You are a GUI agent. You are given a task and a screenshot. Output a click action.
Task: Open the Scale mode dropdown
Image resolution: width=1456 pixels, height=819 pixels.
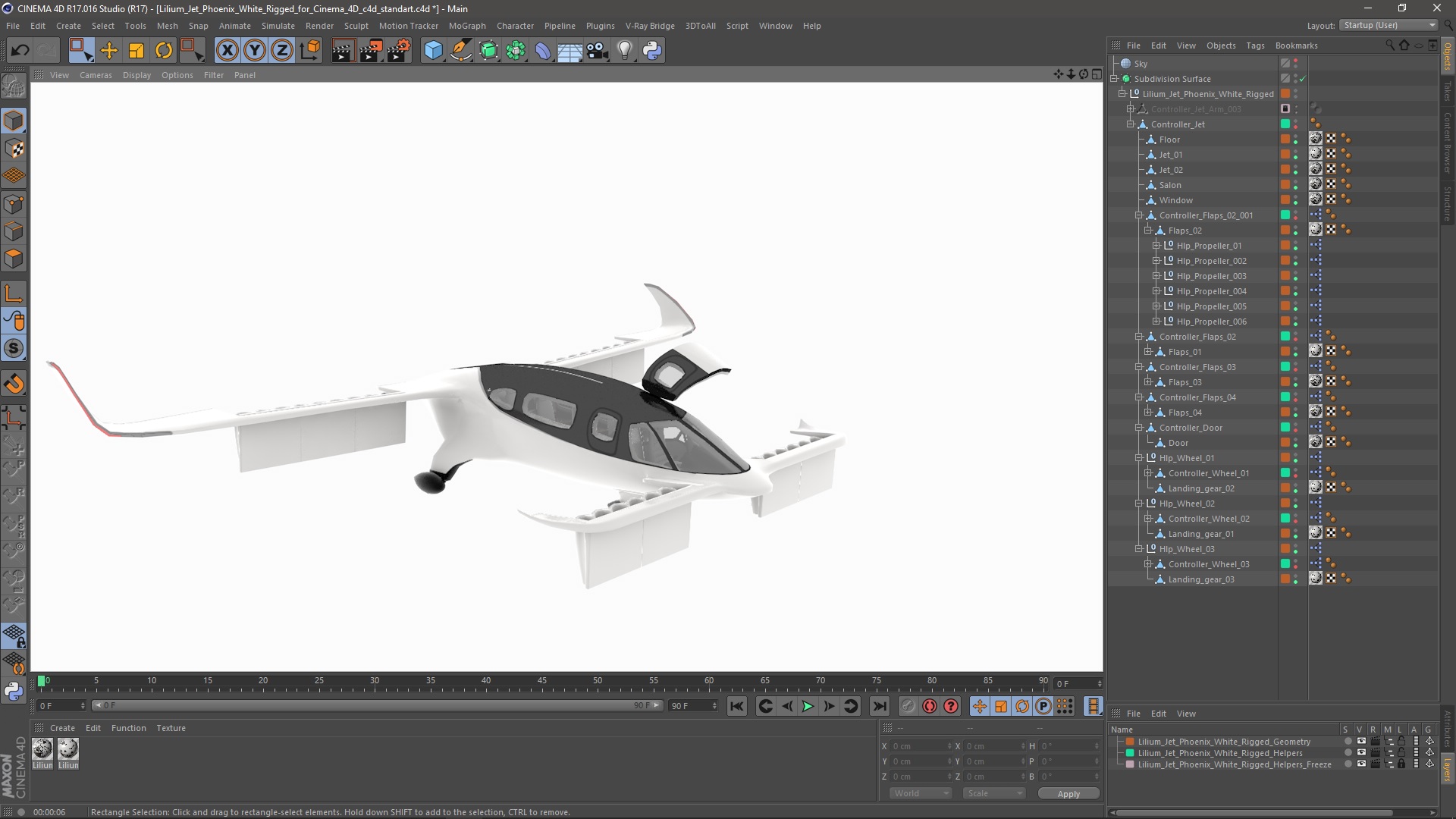pos(994,793)
